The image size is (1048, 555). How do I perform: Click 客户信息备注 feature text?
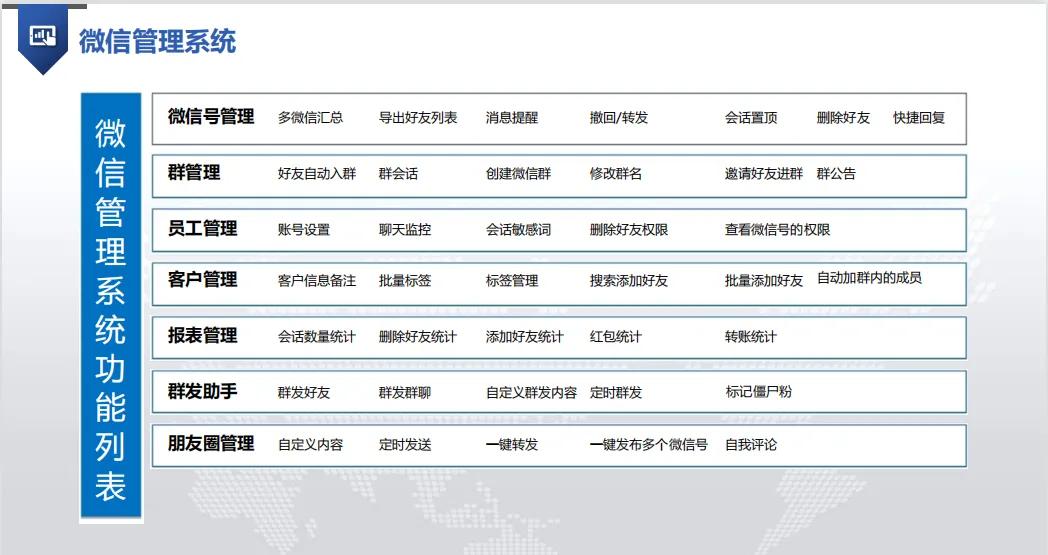point(317,281)
